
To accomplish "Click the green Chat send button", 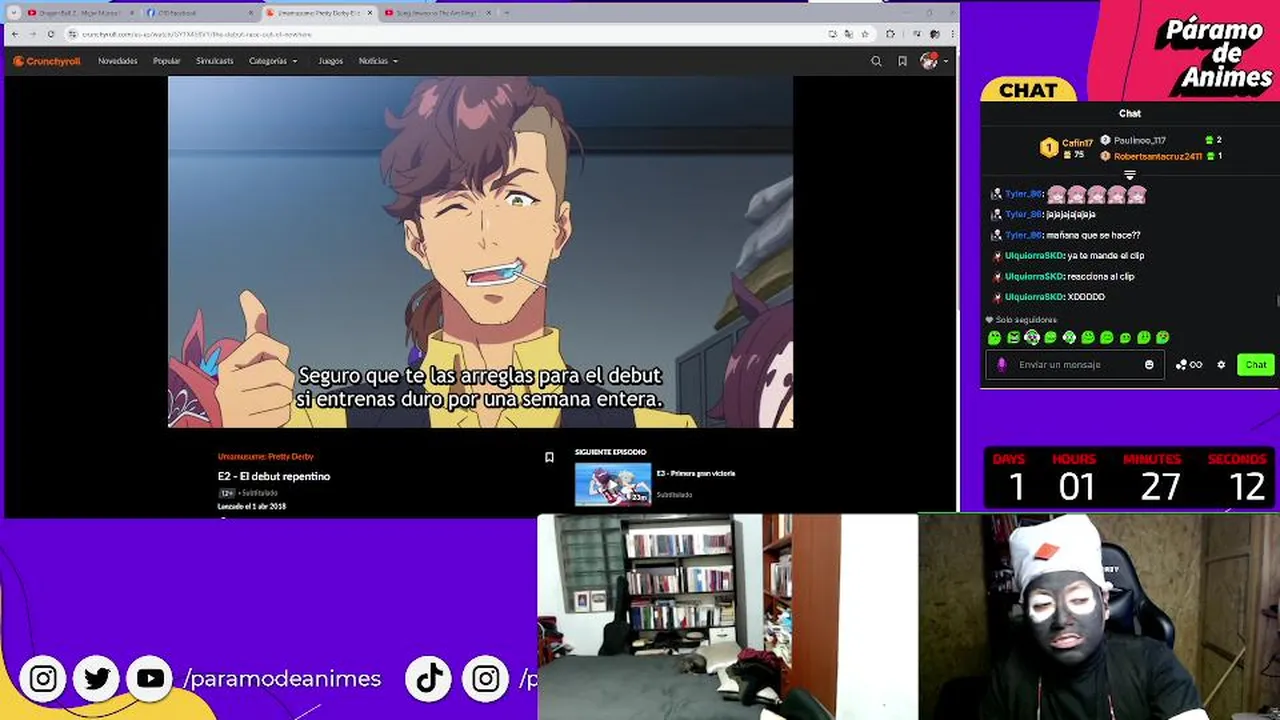I will pyautogui.click(x=1256, y=365).
